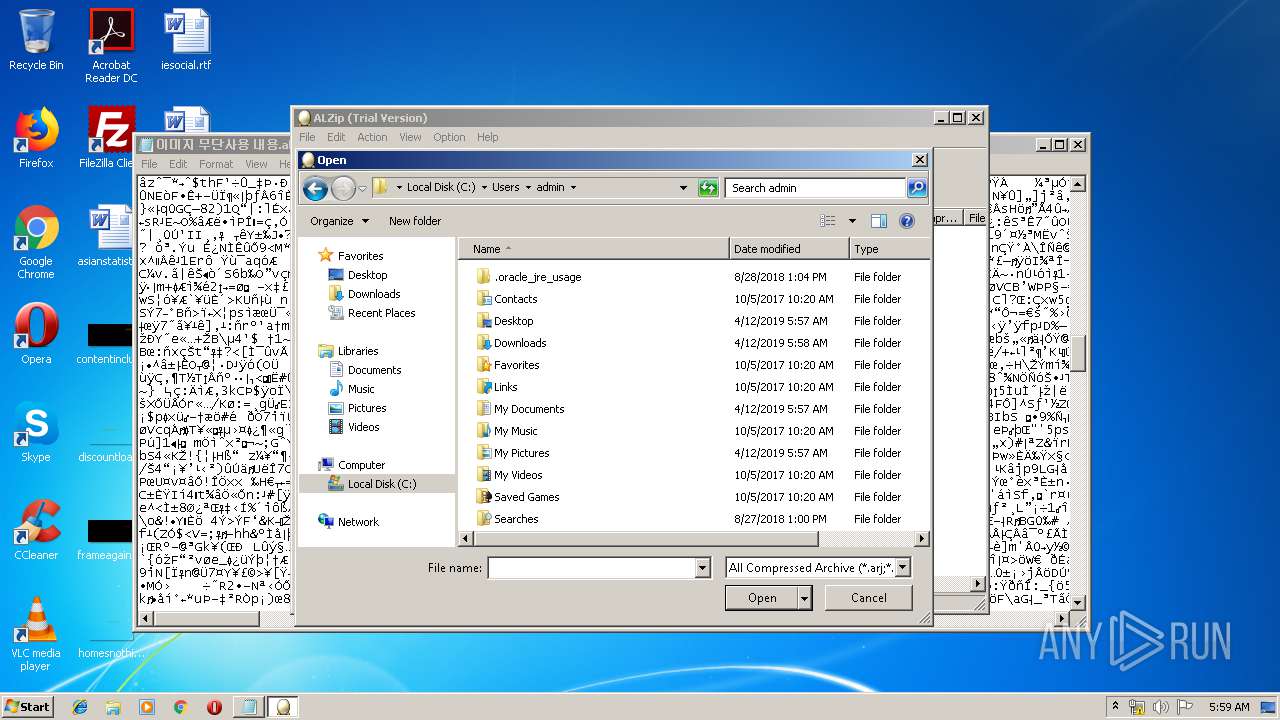Click the Search admin field

(817, 188)
